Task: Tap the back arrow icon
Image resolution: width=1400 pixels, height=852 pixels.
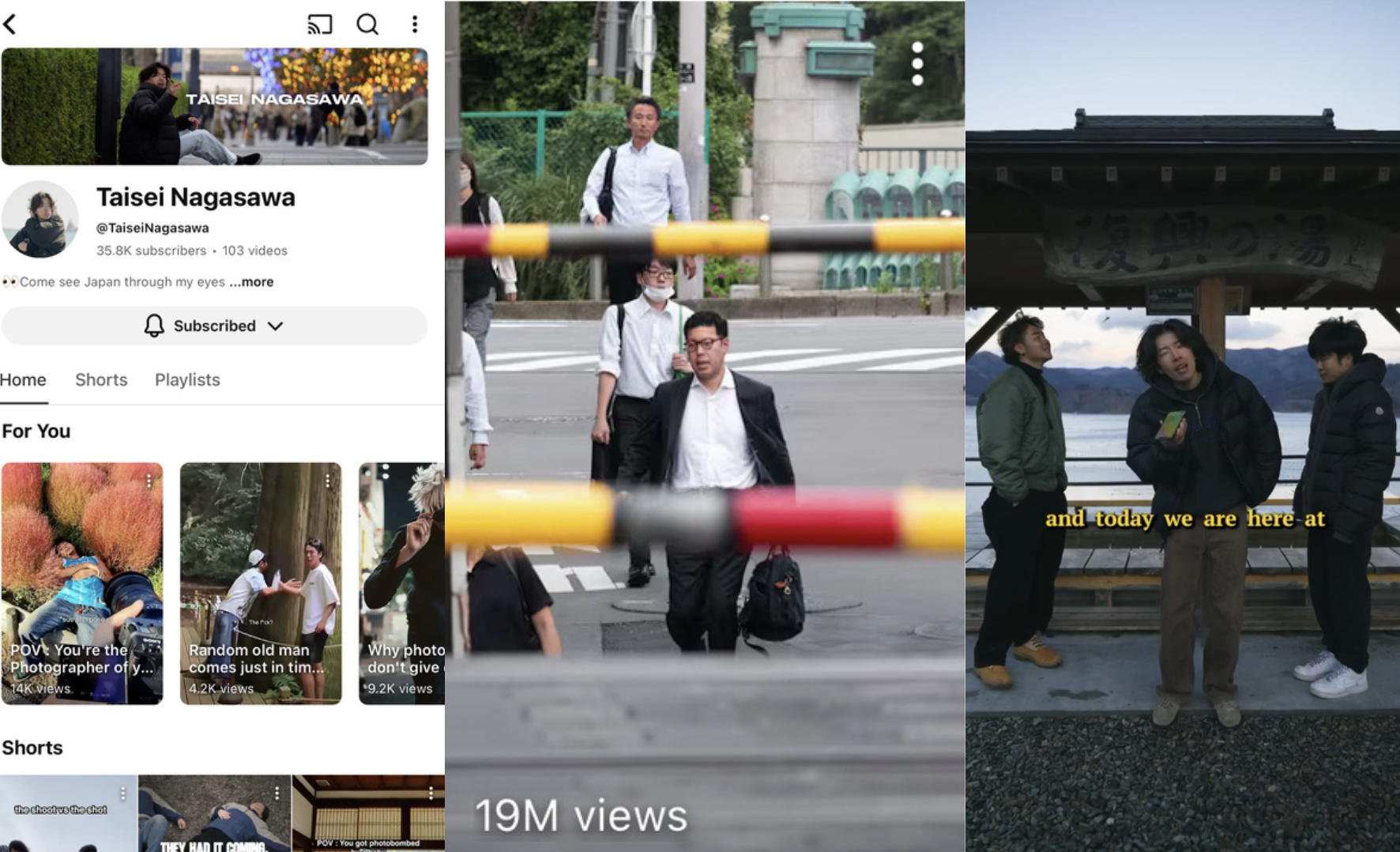Action: coord(10,25)
